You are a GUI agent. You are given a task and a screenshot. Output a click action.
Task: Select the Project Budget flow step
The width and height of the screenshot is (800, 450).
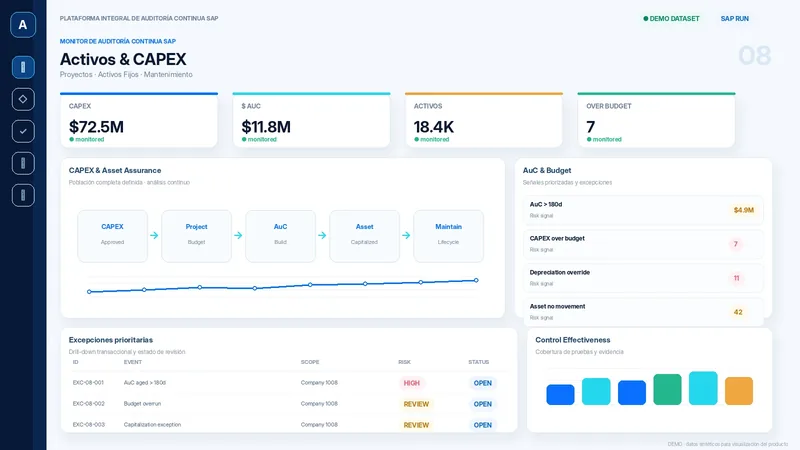tap(196, 236)
